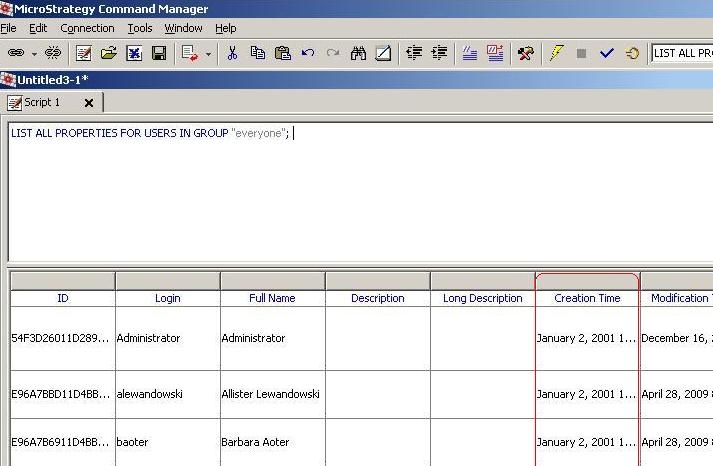Click the Description column header
Viewport: 713px width, 466px height.
[377, 298]
